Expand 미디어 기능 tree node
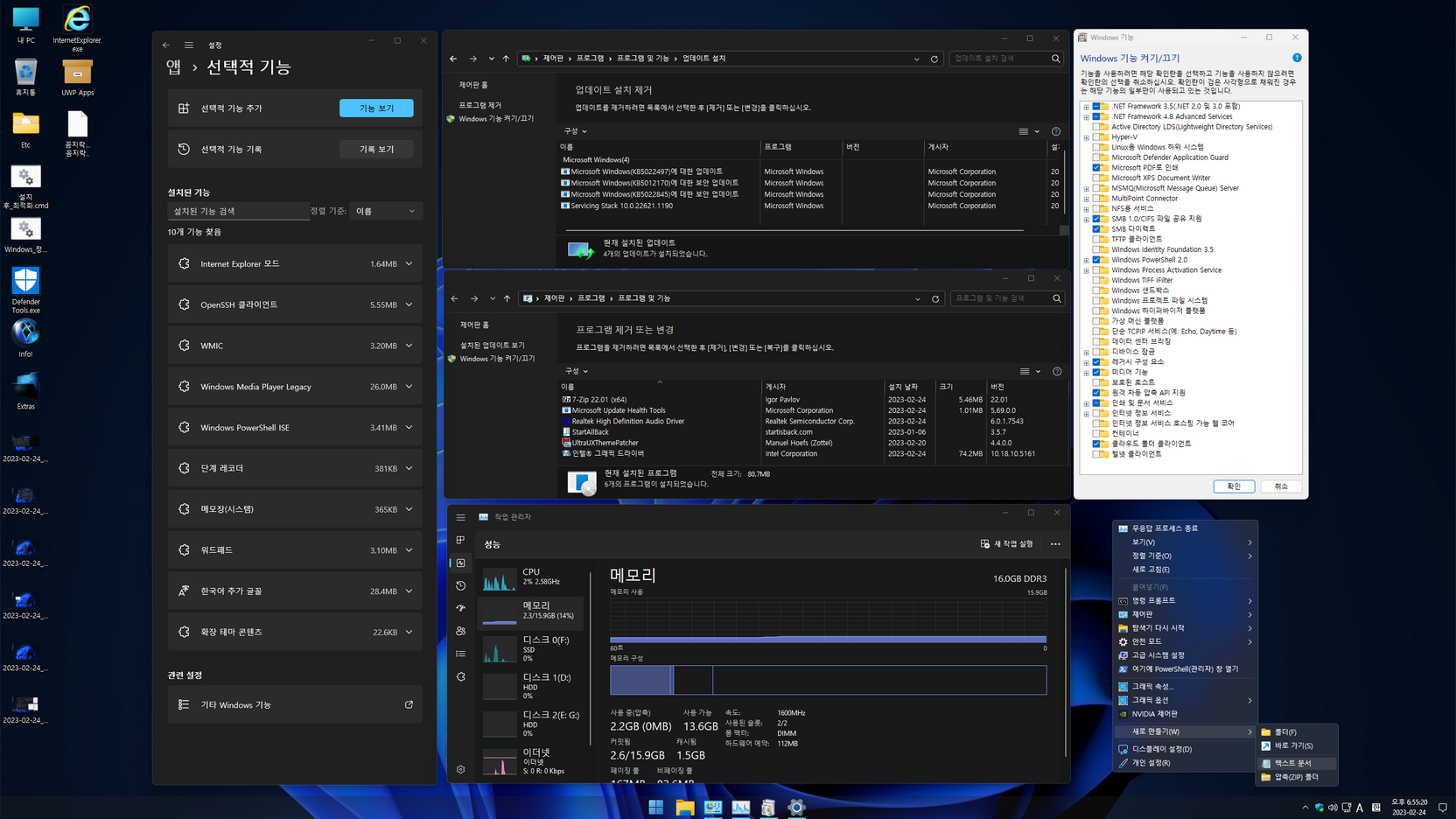Screen dimensions: 1456x819 (x=1087, y=373)
